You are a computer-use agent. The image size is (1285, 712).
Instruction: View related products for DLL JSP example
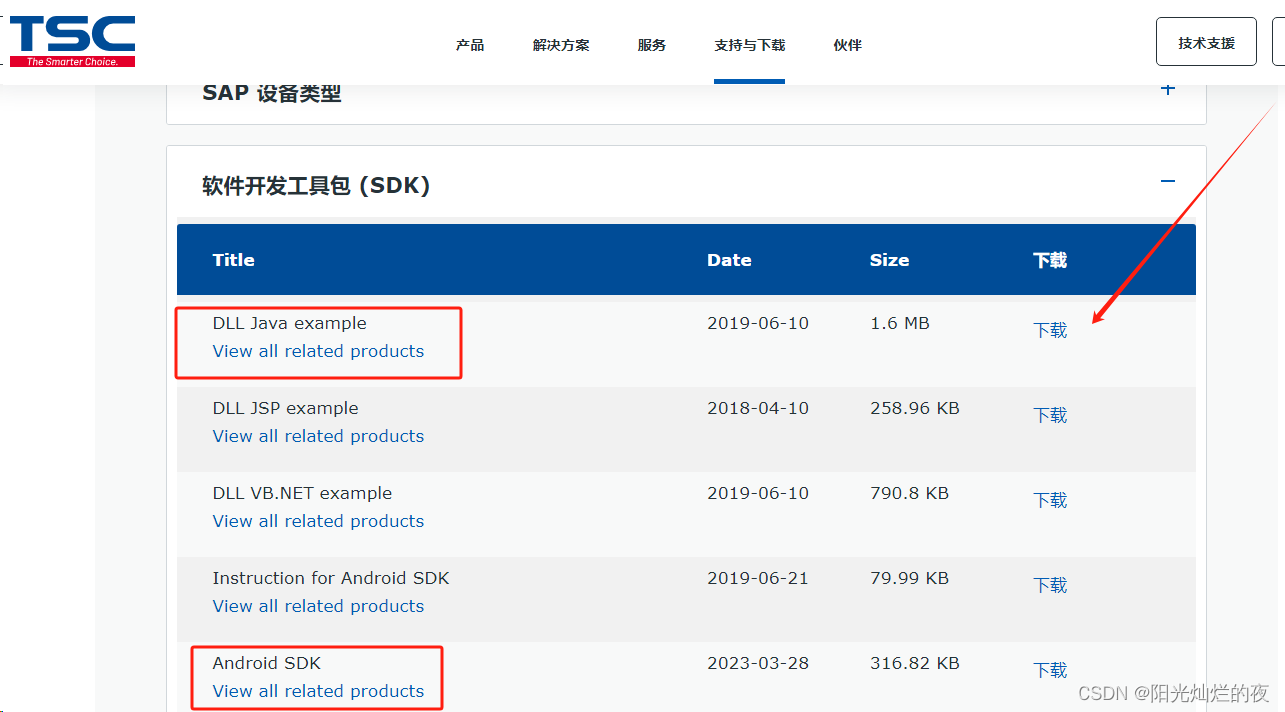[317, 436]
